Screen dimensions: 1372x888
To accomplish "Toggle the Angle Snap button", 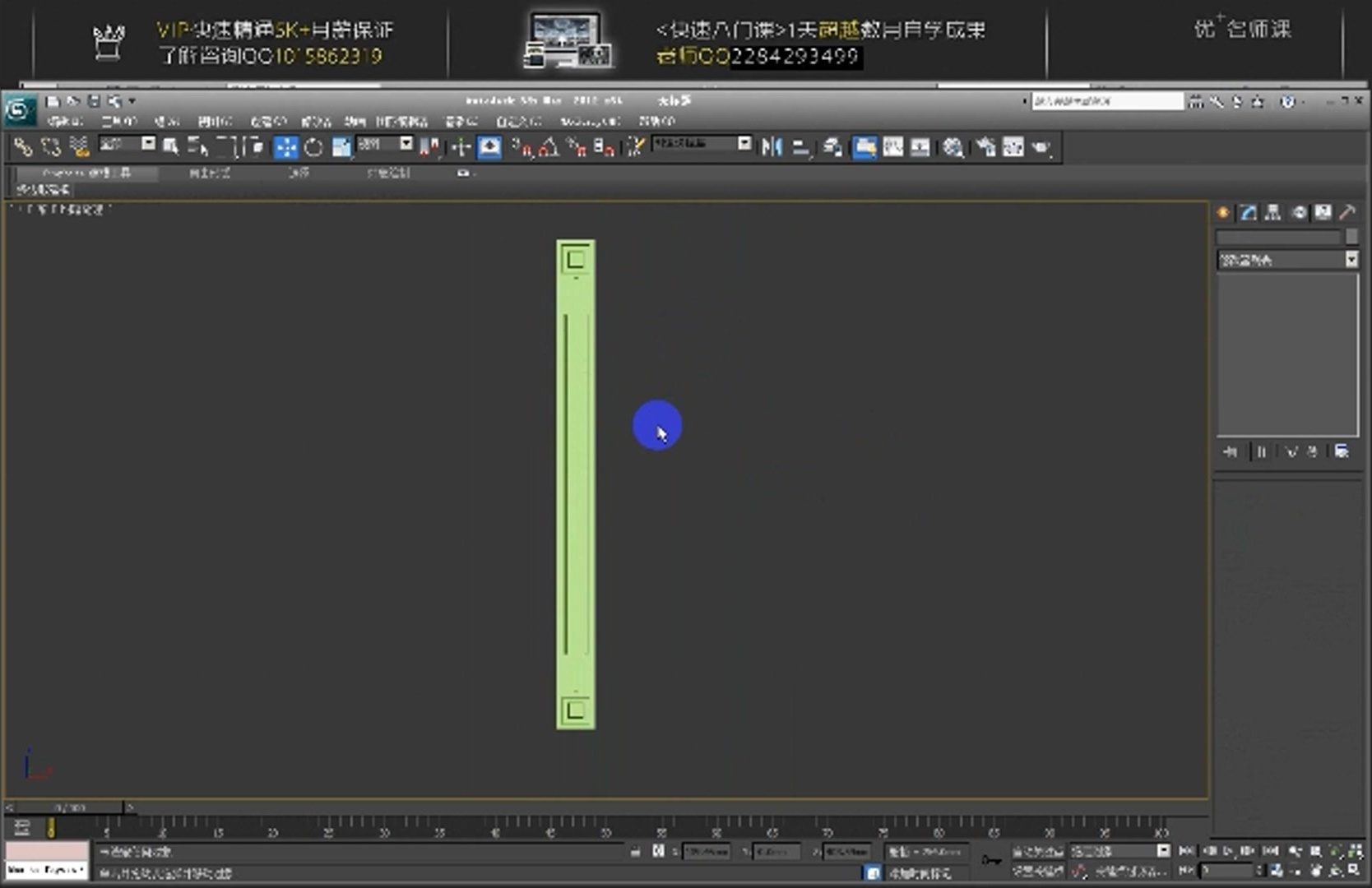I will tap(549, 147).
